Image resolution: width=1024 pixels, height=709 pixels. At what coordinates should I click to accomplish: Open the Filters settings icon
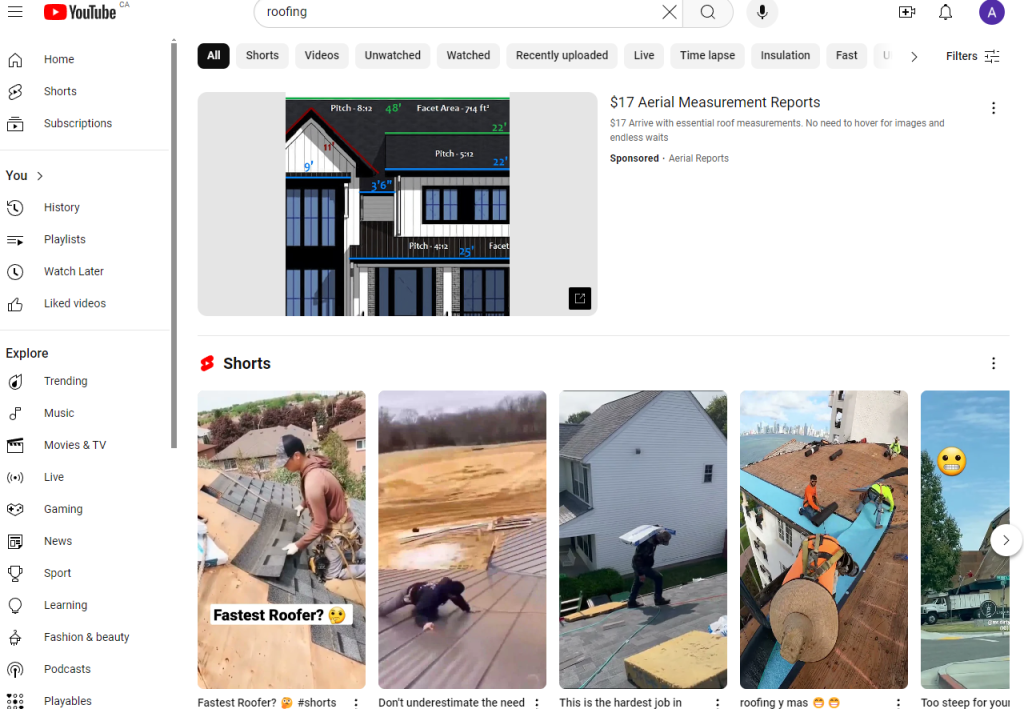[x=992, y=56]
